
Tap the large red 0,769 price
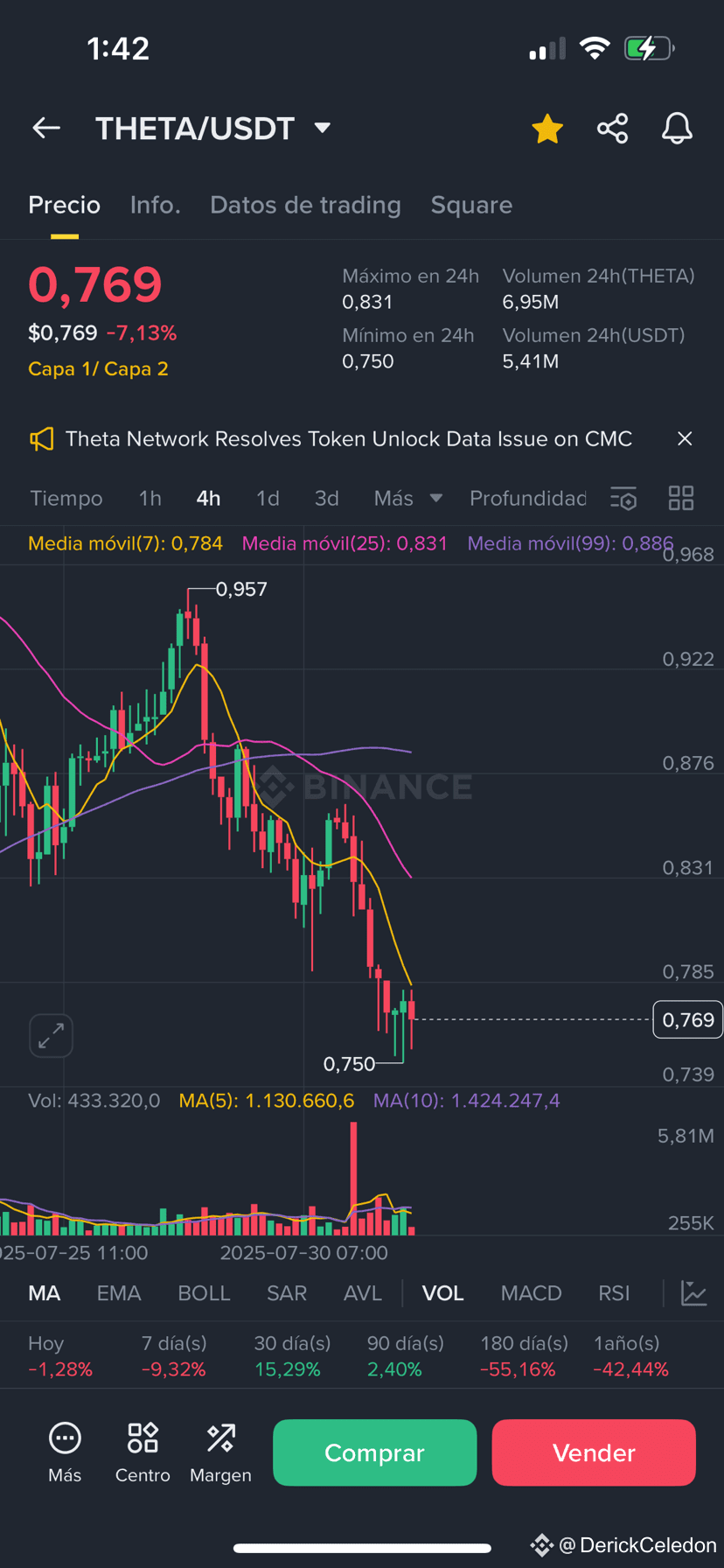tap(95, 285)
